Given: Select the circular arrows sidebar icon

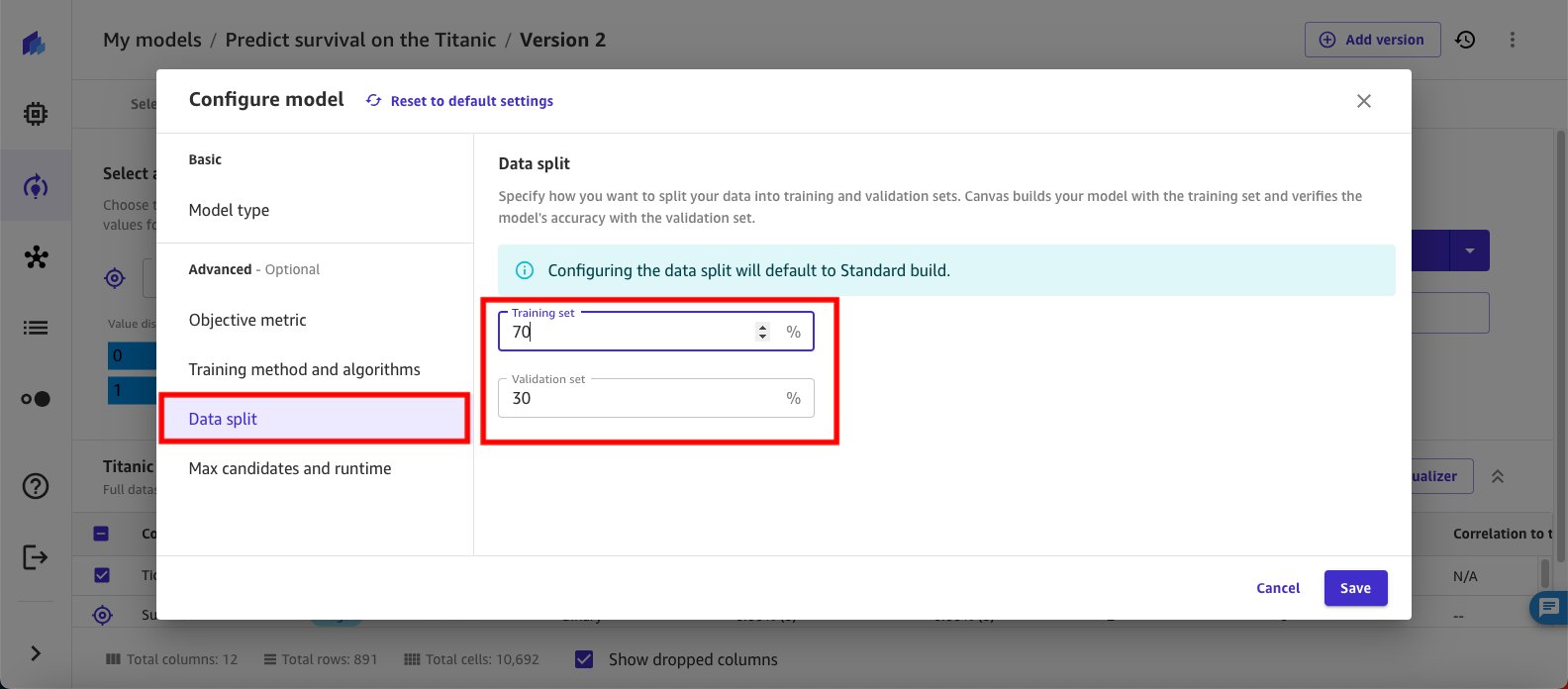Looking at the screenshot, I should pos(35,186).
